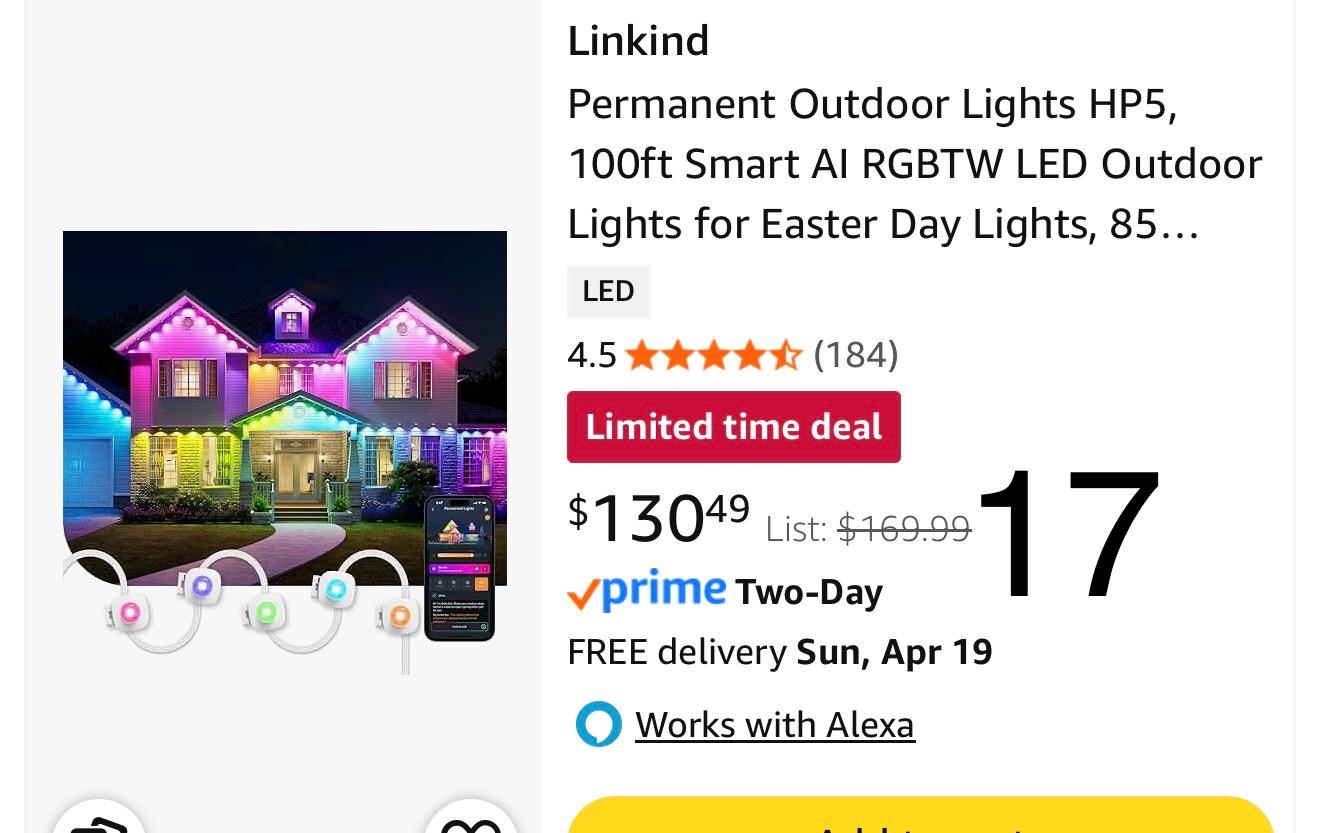Open the 184 customer reviews count
1320x833 pixels.
(856, 354)
